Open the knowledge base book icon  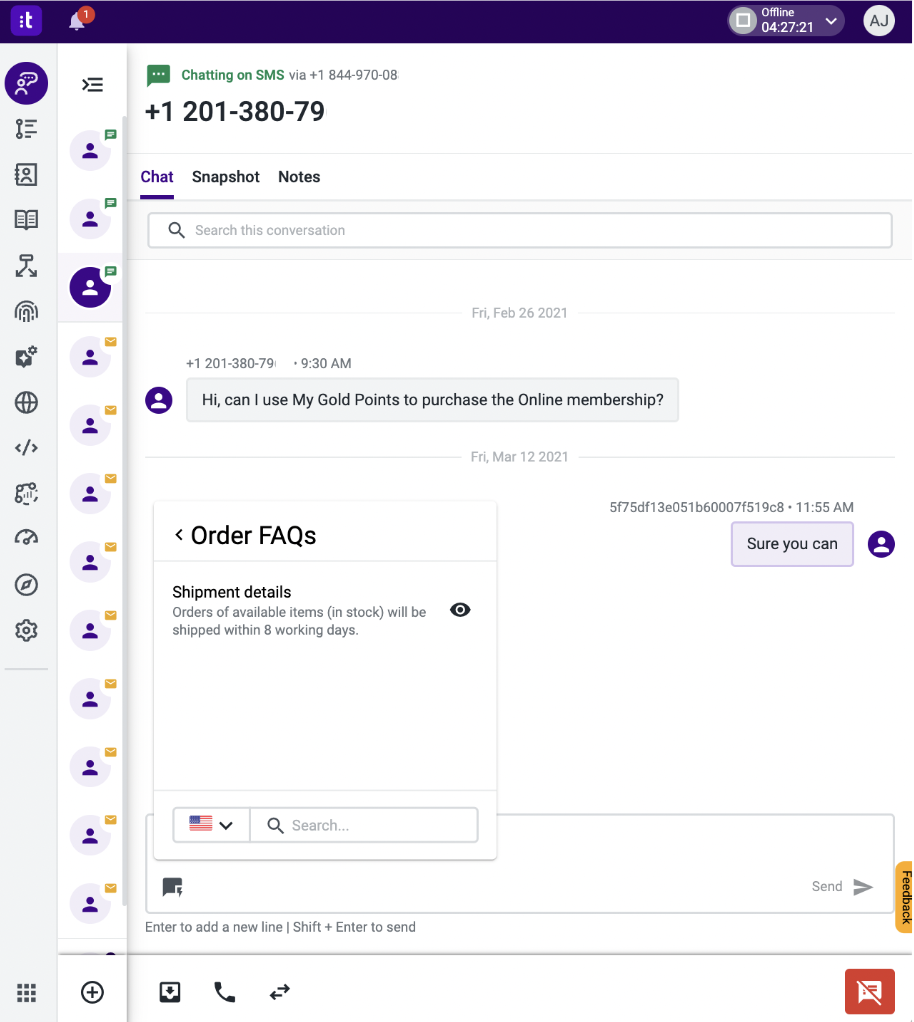[26, 220]
